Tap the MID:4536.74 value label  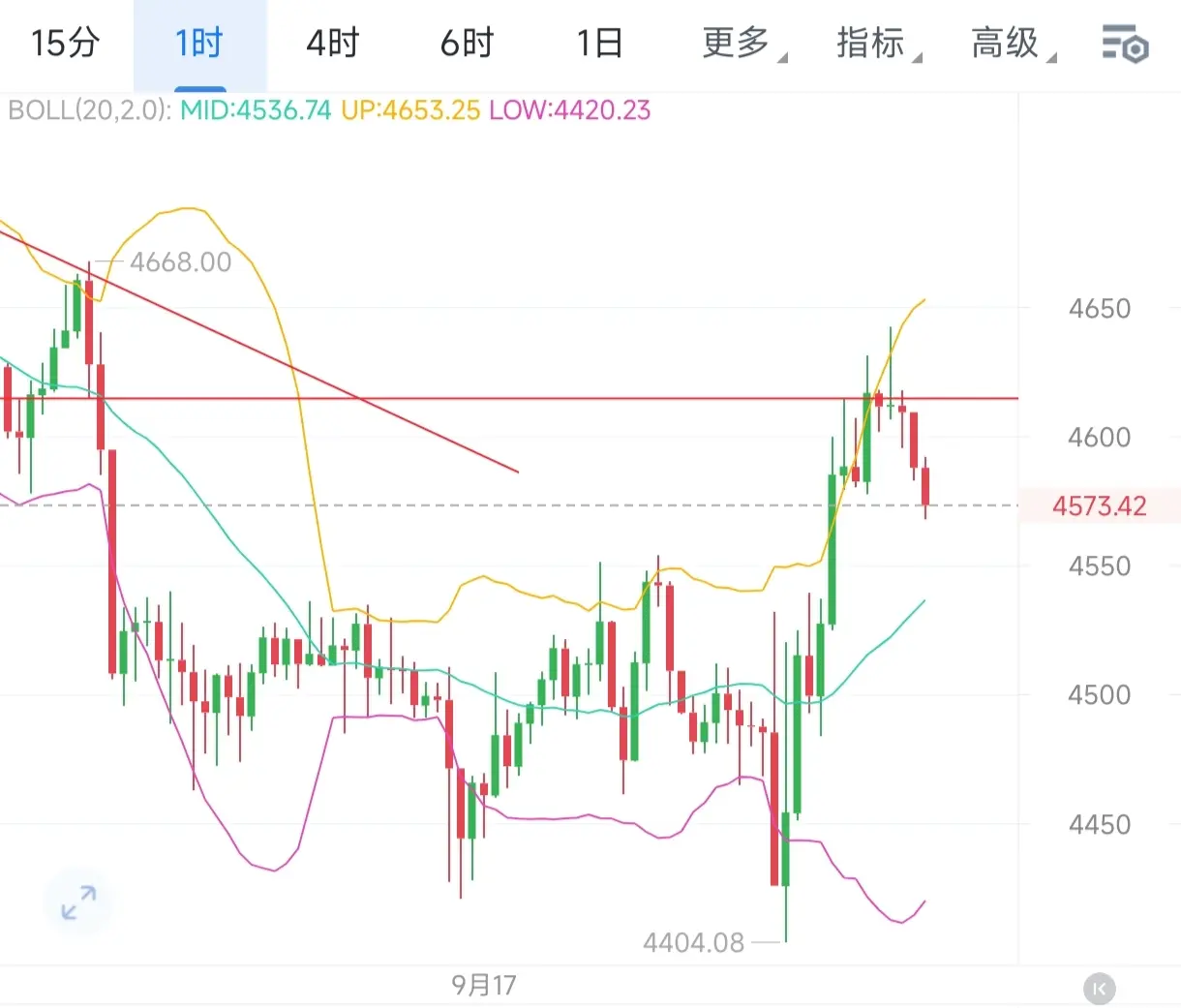click(x=256, y=110)
